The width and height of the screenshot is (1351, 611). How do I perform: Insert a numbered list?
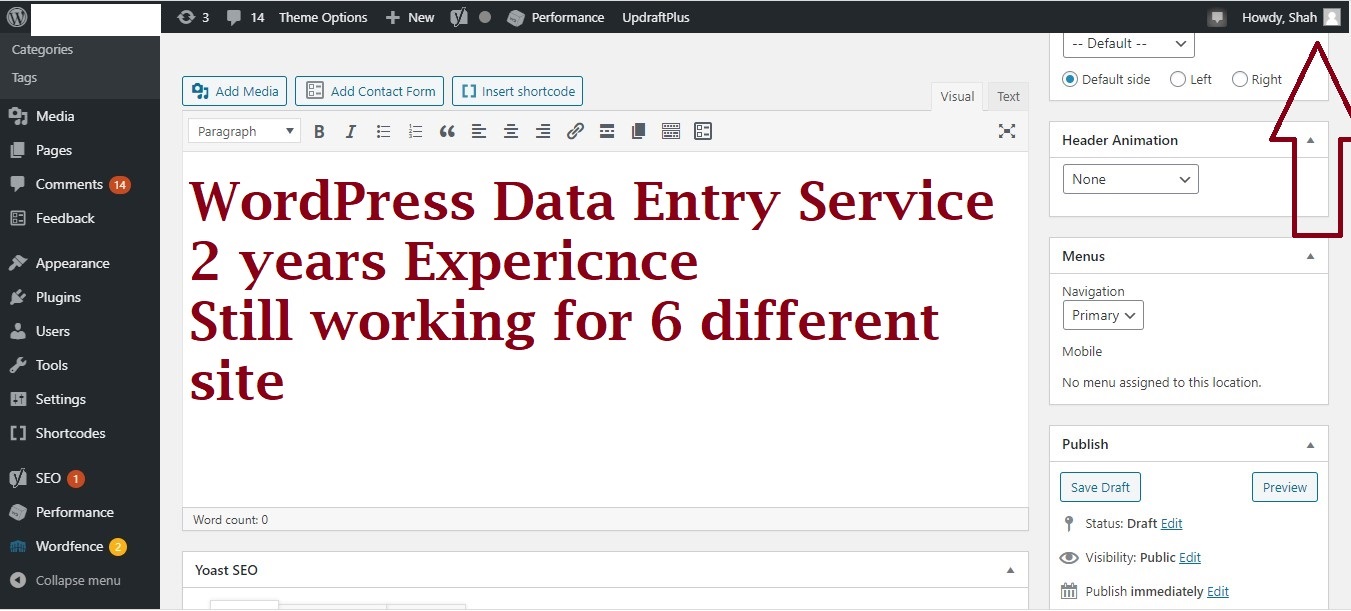415,131
